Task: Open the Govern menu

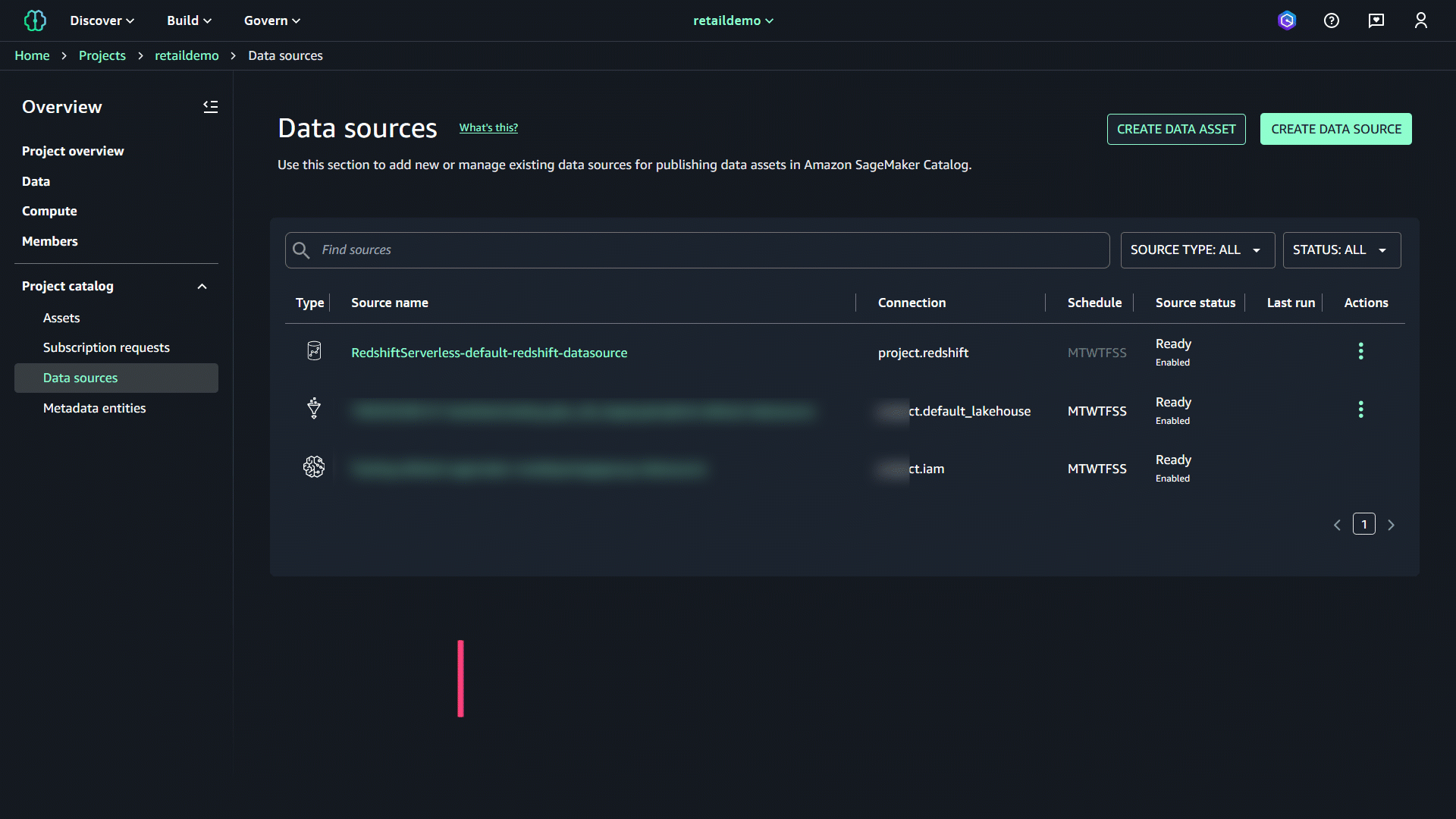Action: pos(271,20)
